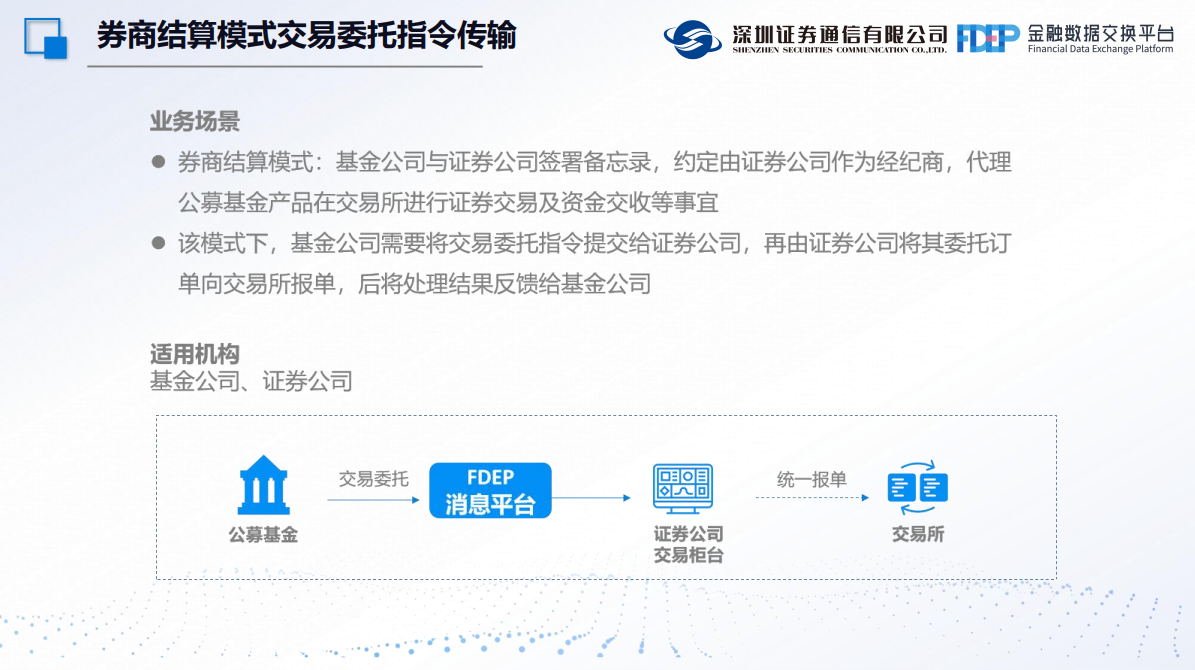1195x670 pixels.
Task: Click the 深圳证券通信有限公司 company name
Action: (840, 34)
